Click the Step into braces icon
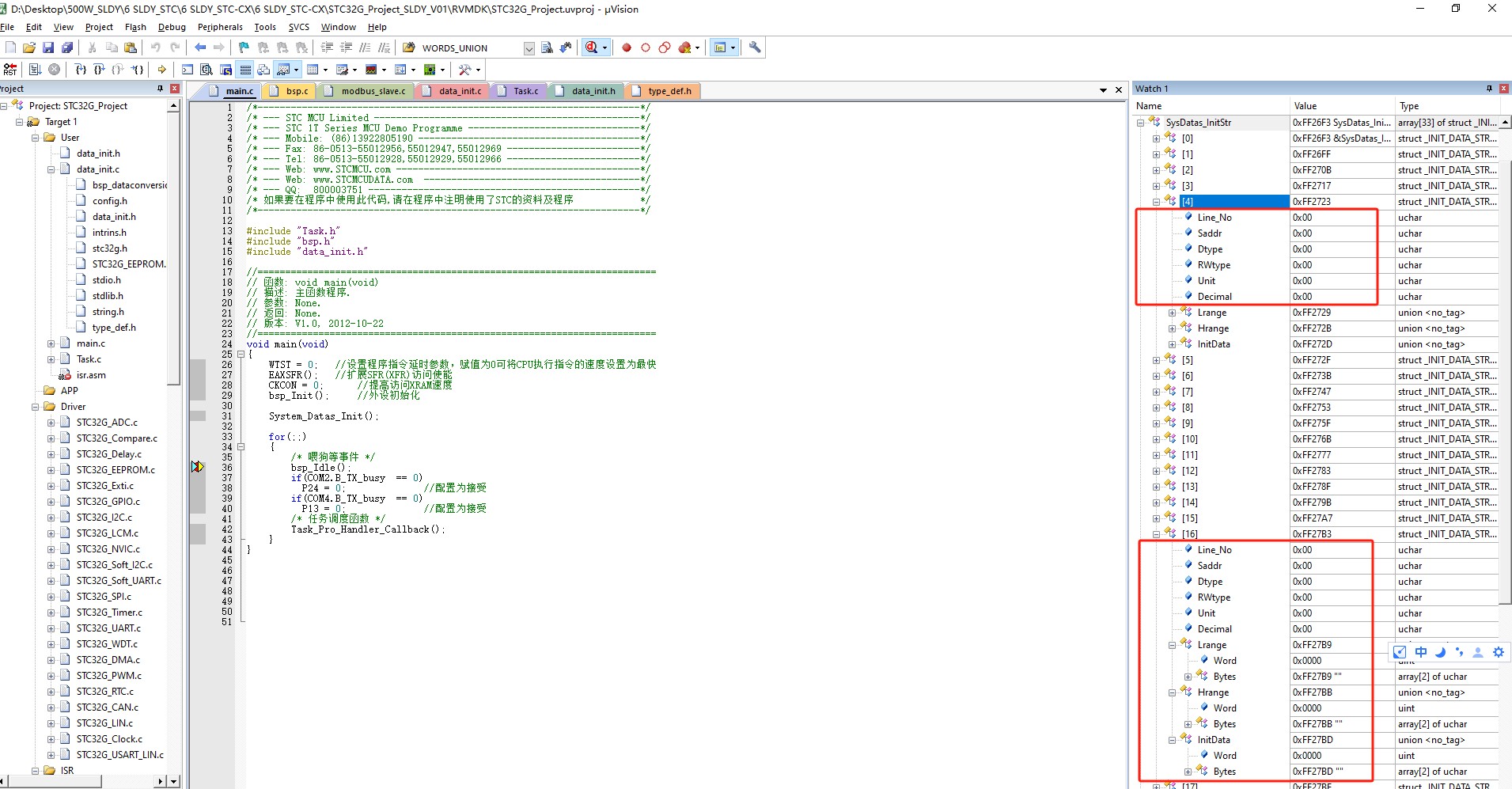This screenshot has height=789, width=1512. [x=80, y=70]
